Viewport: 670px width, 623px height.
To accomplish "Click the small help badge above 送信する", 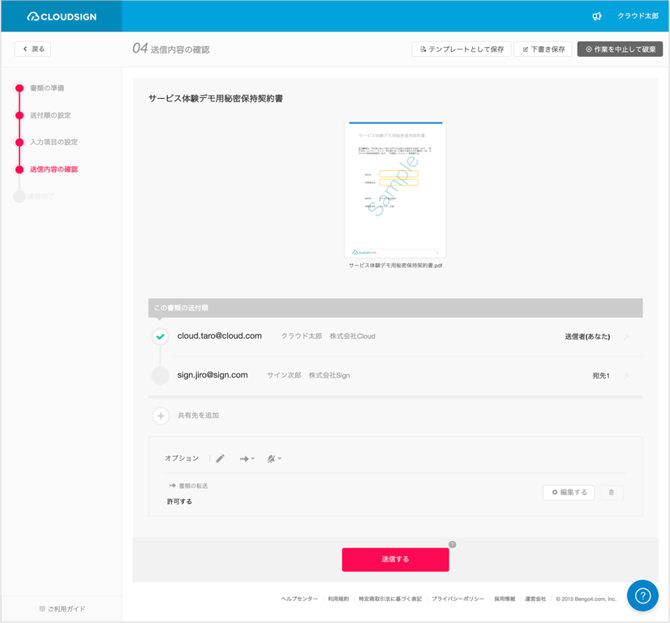I will (452, 544).
